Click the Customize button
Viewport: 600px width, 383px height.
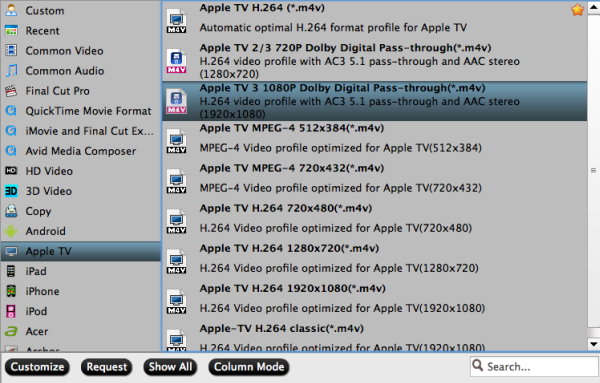pyautogui.click(x=37, y=367)
